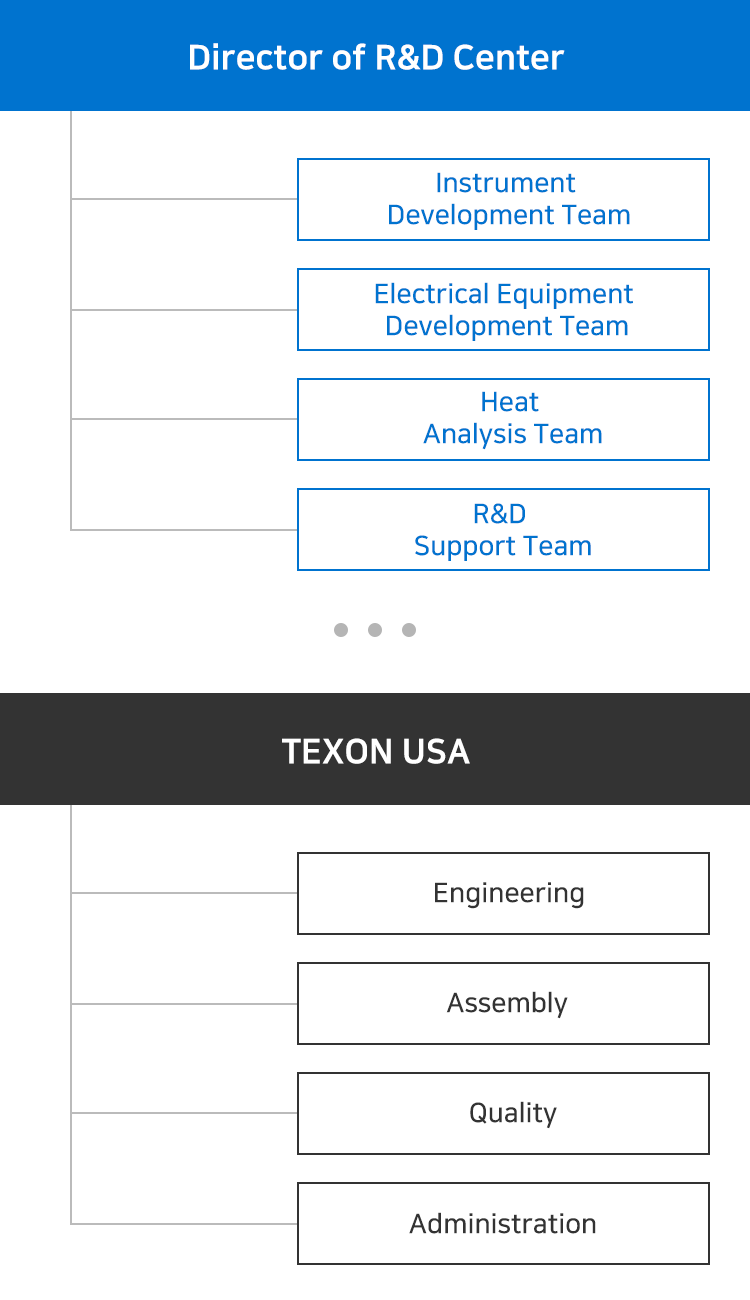Select the Engineering department box
Screen dimensions: 750x1300
503,893
